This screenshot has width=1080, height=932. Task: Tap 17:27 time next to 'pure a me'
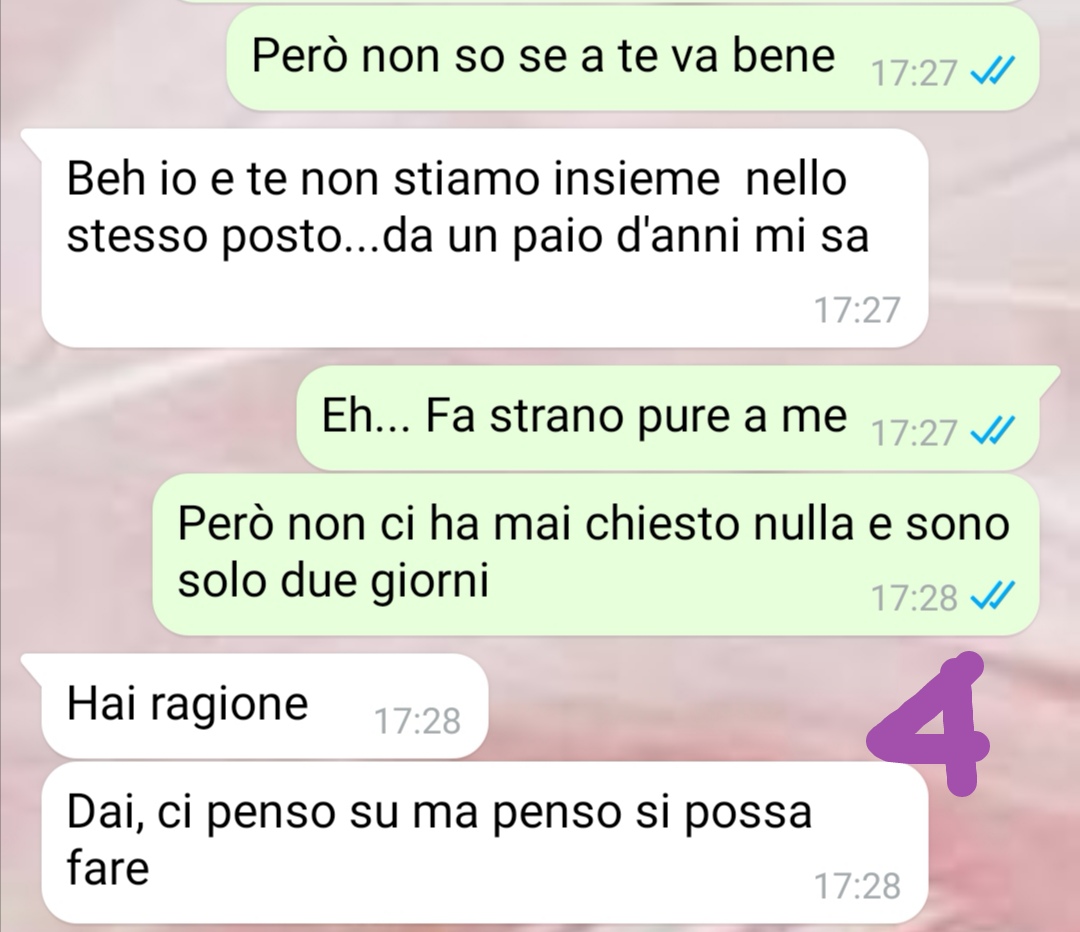click(914, 433)
